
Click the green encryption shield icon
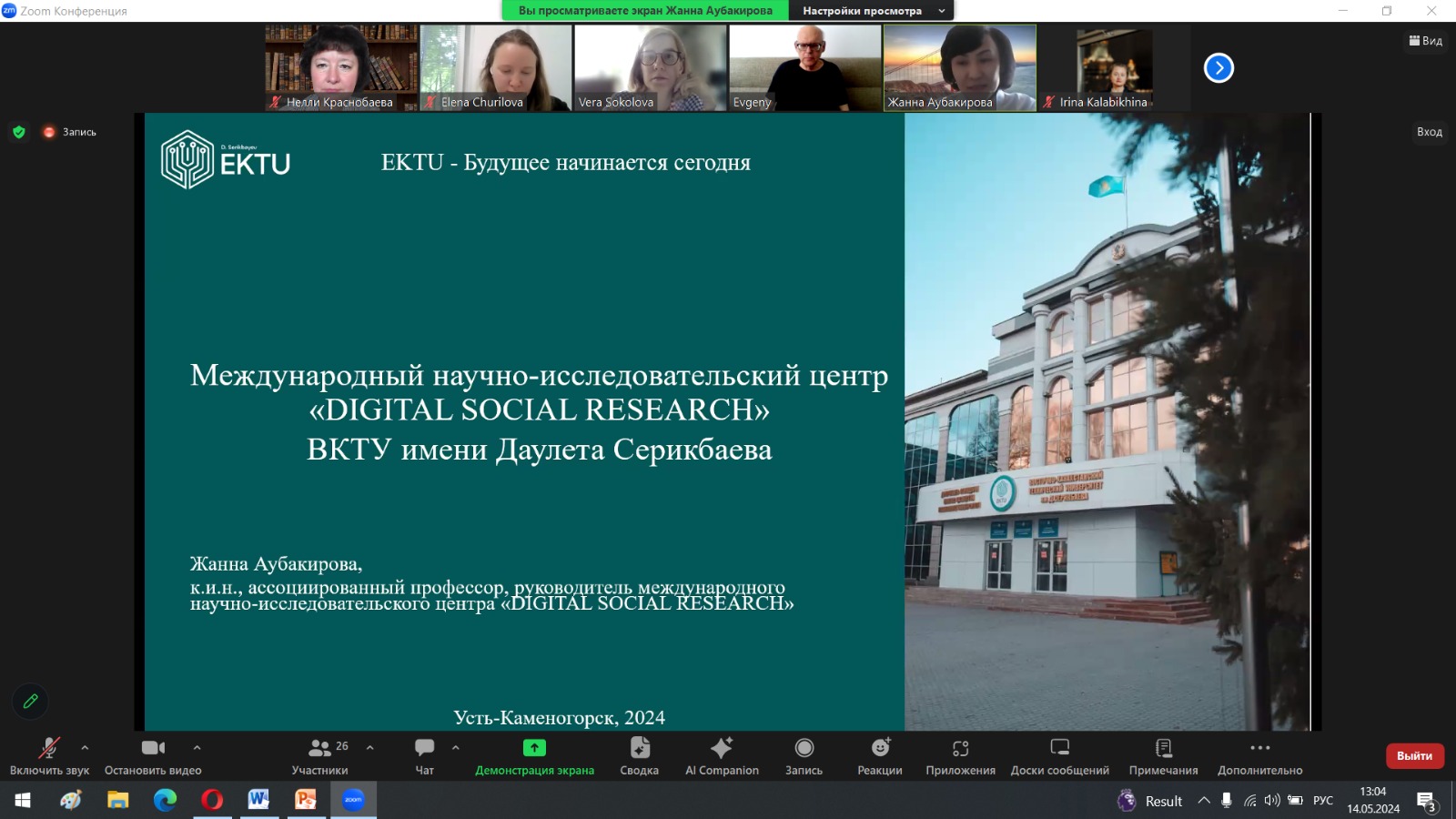pyautogui.click(x=19, y=132)
